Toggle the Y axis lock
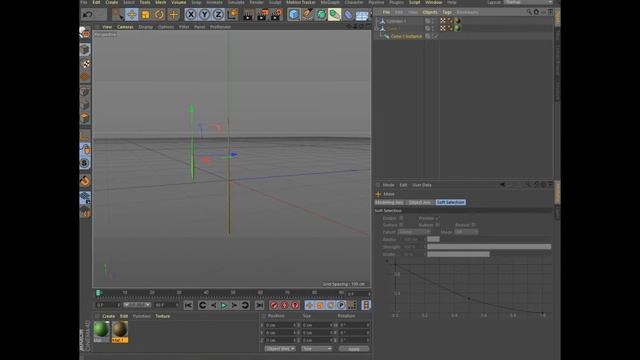The image size is (640, 360). pyautogui.click(x=204, y=15)
